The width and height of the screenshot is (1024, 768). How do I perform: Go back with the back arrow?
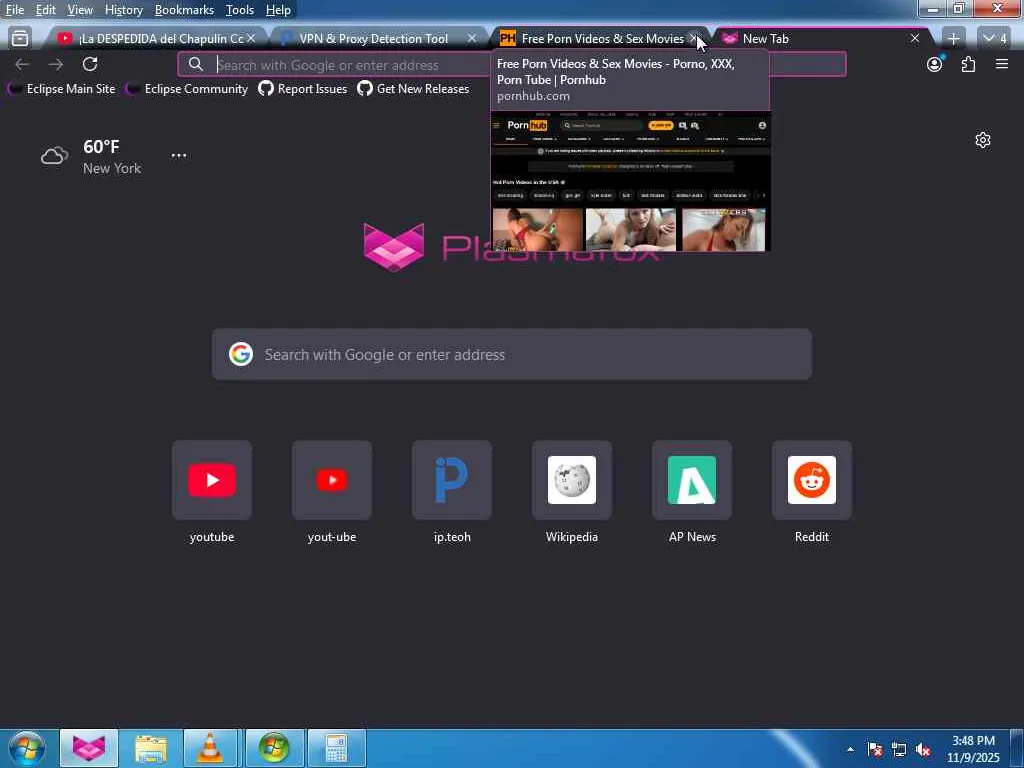pos(22,64)
